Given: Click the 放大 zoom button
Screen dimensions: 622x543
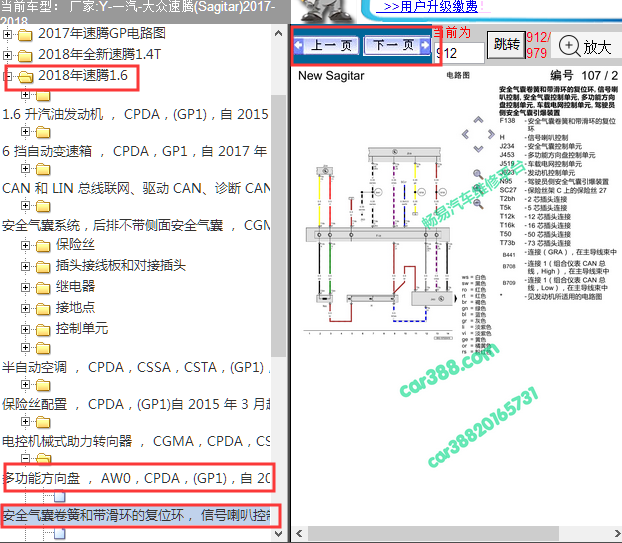Looking at the screenshot, I should (585, 46).
